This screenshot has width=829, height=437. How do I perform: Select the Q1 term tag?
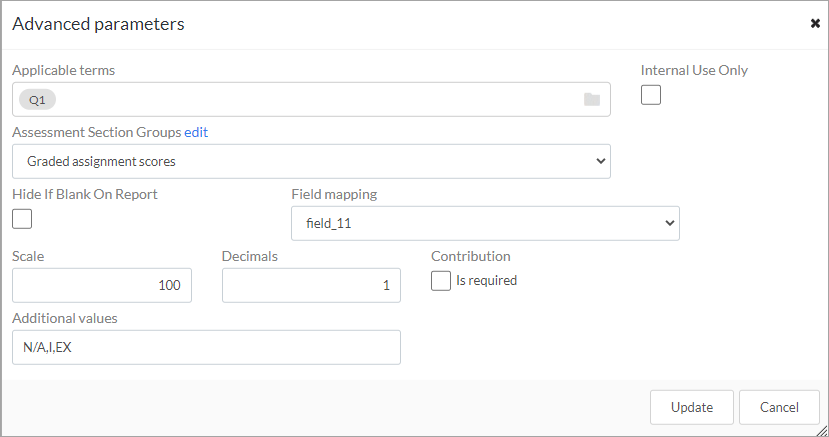pos(37,100)
